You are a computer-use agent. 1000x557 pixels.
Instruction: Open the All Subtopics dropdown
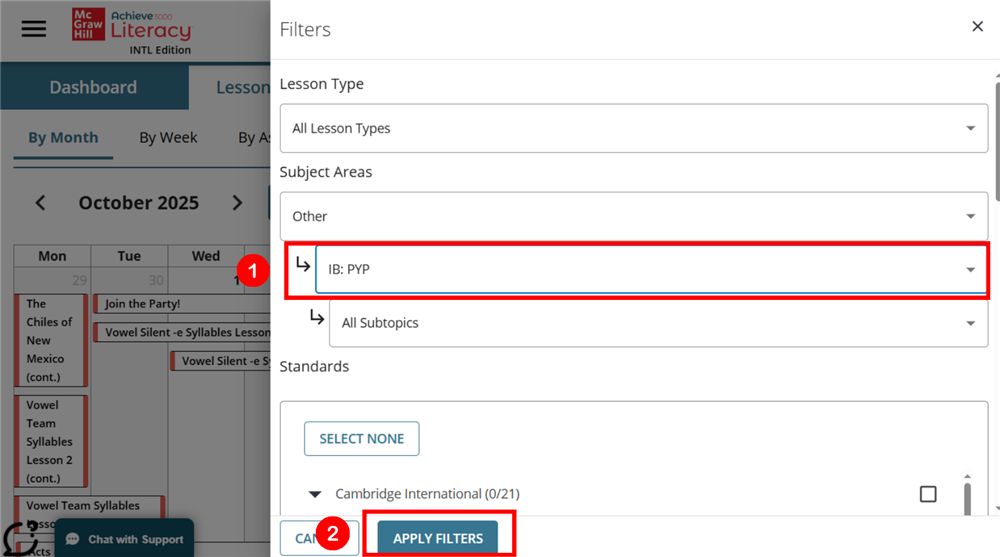pos(657,323)
